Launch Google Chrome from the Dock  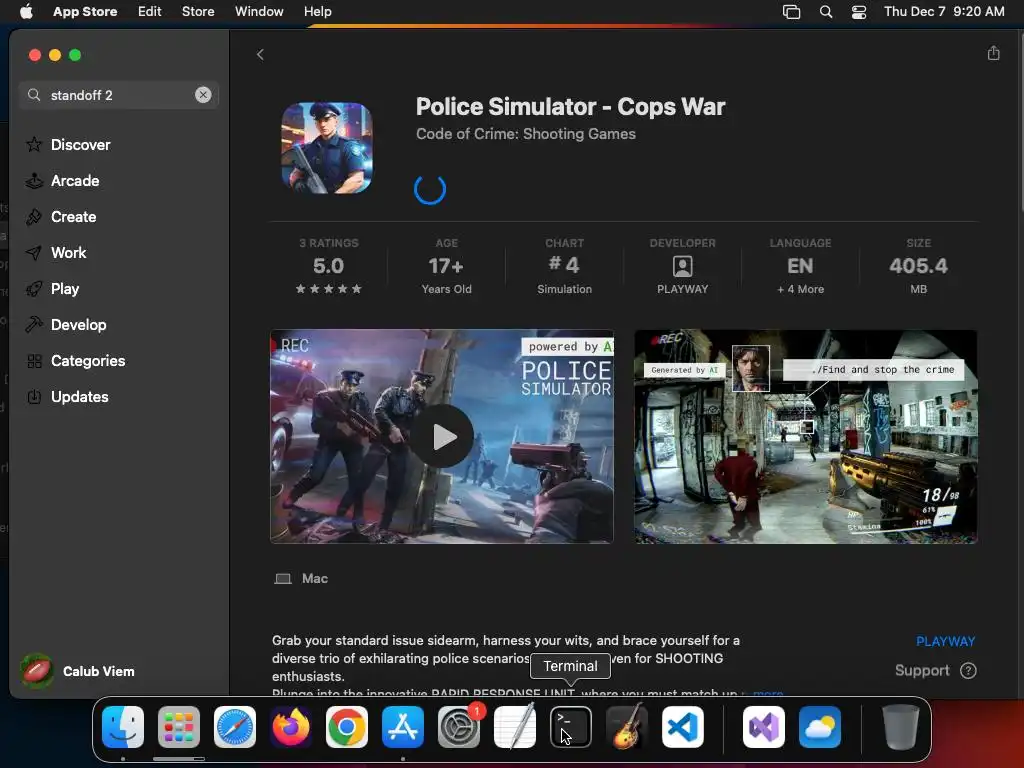[x=347, y=727]
